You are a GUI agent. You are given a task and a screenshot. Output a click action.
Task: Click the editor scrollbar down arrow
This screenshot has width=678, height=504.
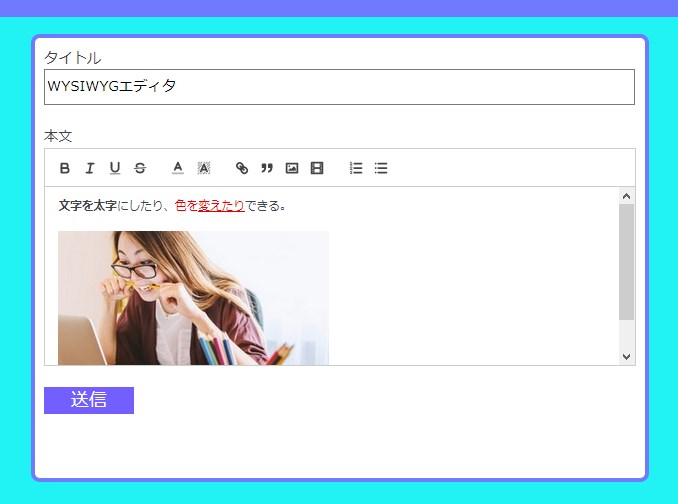click(627, 356)
